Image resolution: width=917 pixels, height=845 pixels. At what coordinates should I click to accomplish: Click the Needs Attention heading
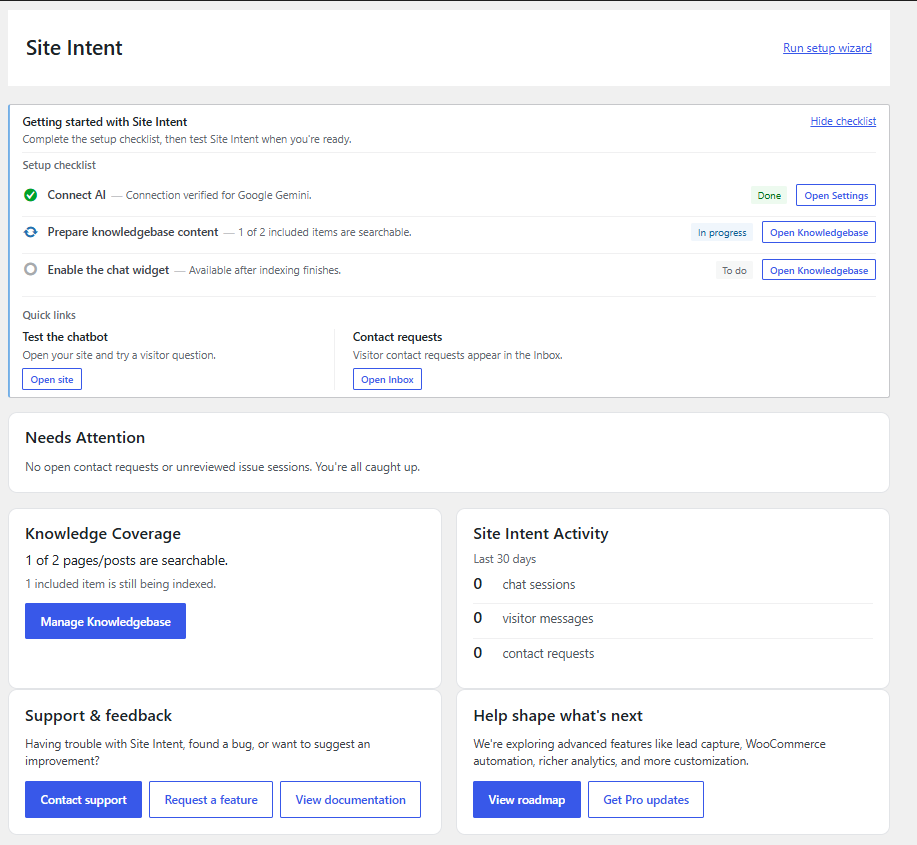tap(85, 437)
